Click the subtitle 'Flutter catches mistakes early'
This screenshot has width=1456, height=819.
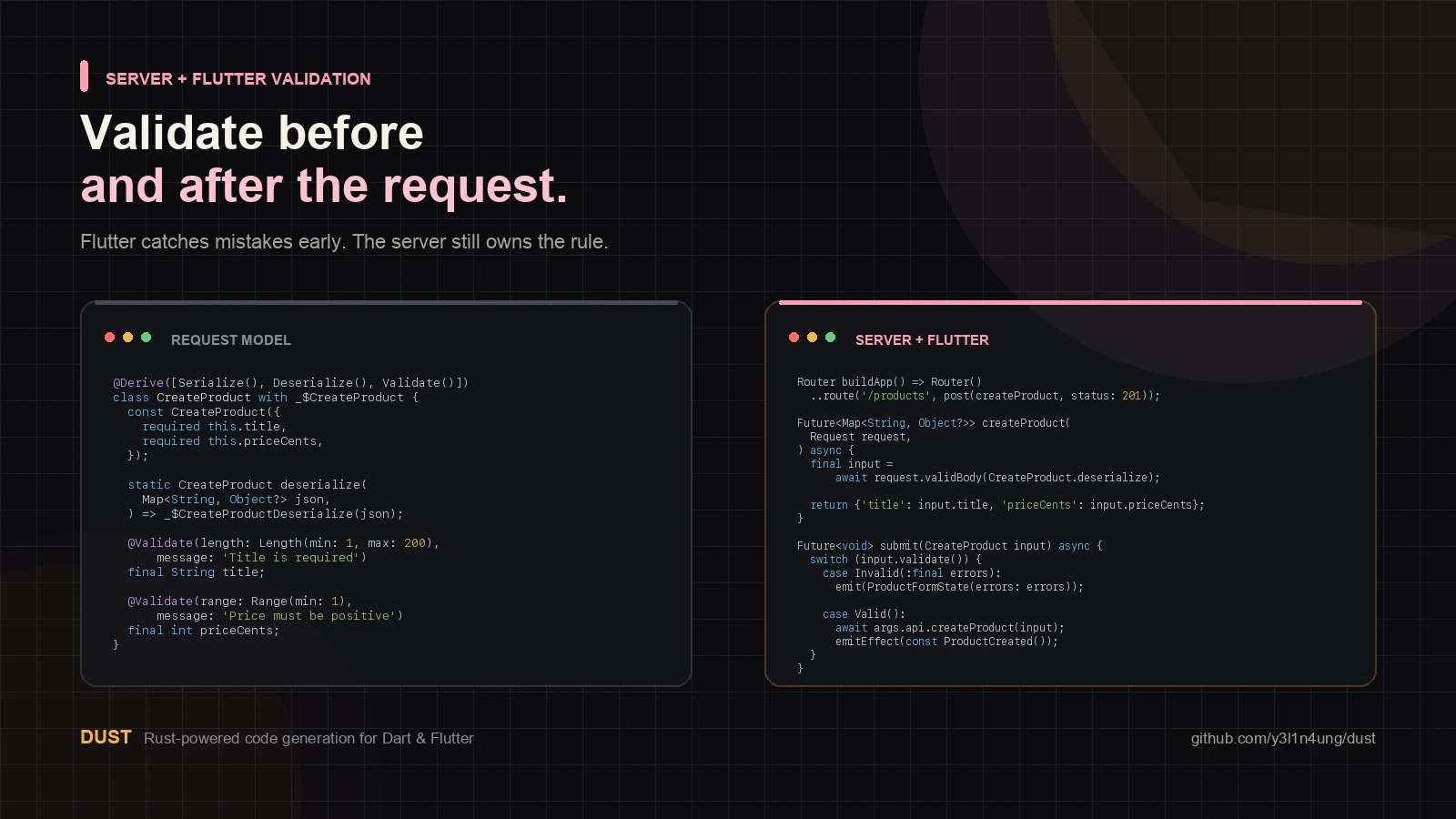(x=344, y=242)
